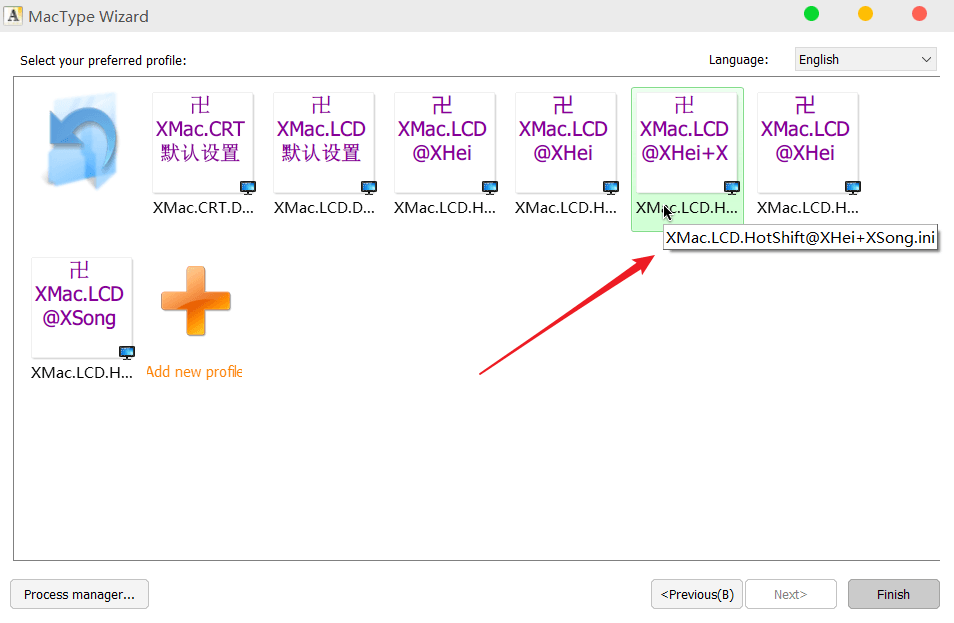Click the green circle window button
This screenshot has width=954, height=623.
tap(811, 13)
